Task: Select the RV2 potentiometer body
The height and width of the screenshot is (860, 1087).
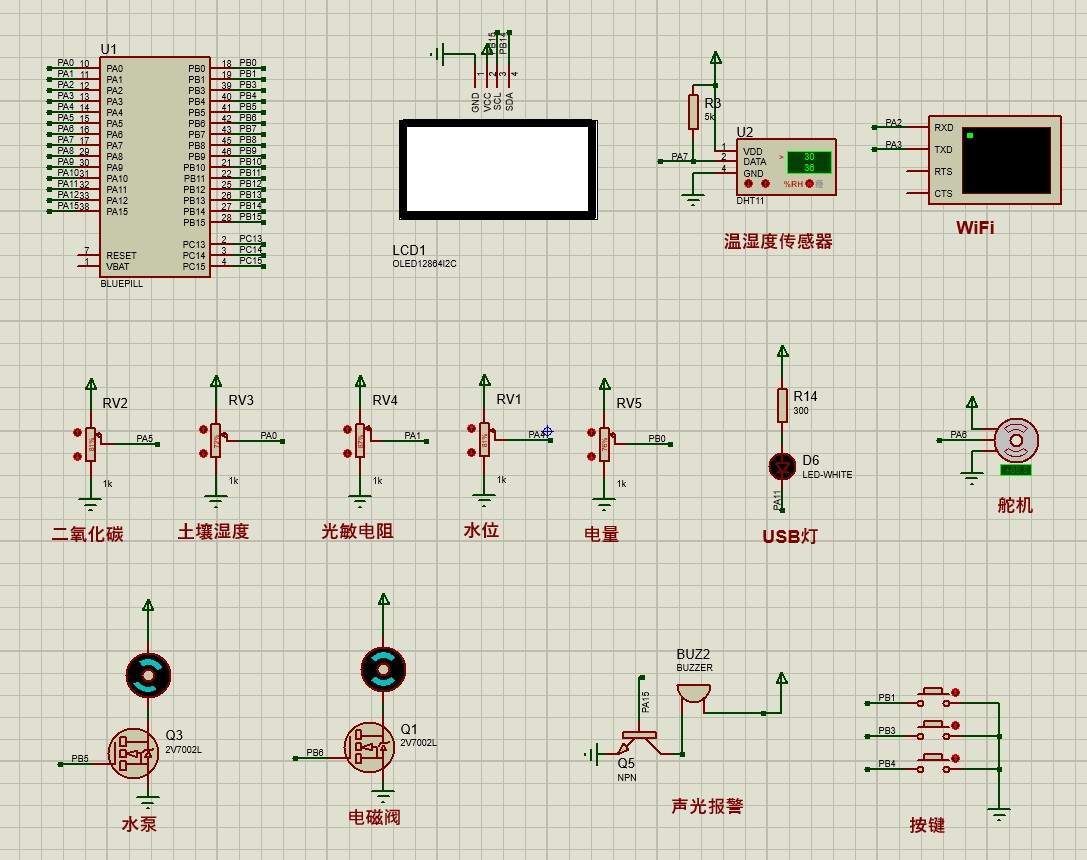Action: (91, 445)
